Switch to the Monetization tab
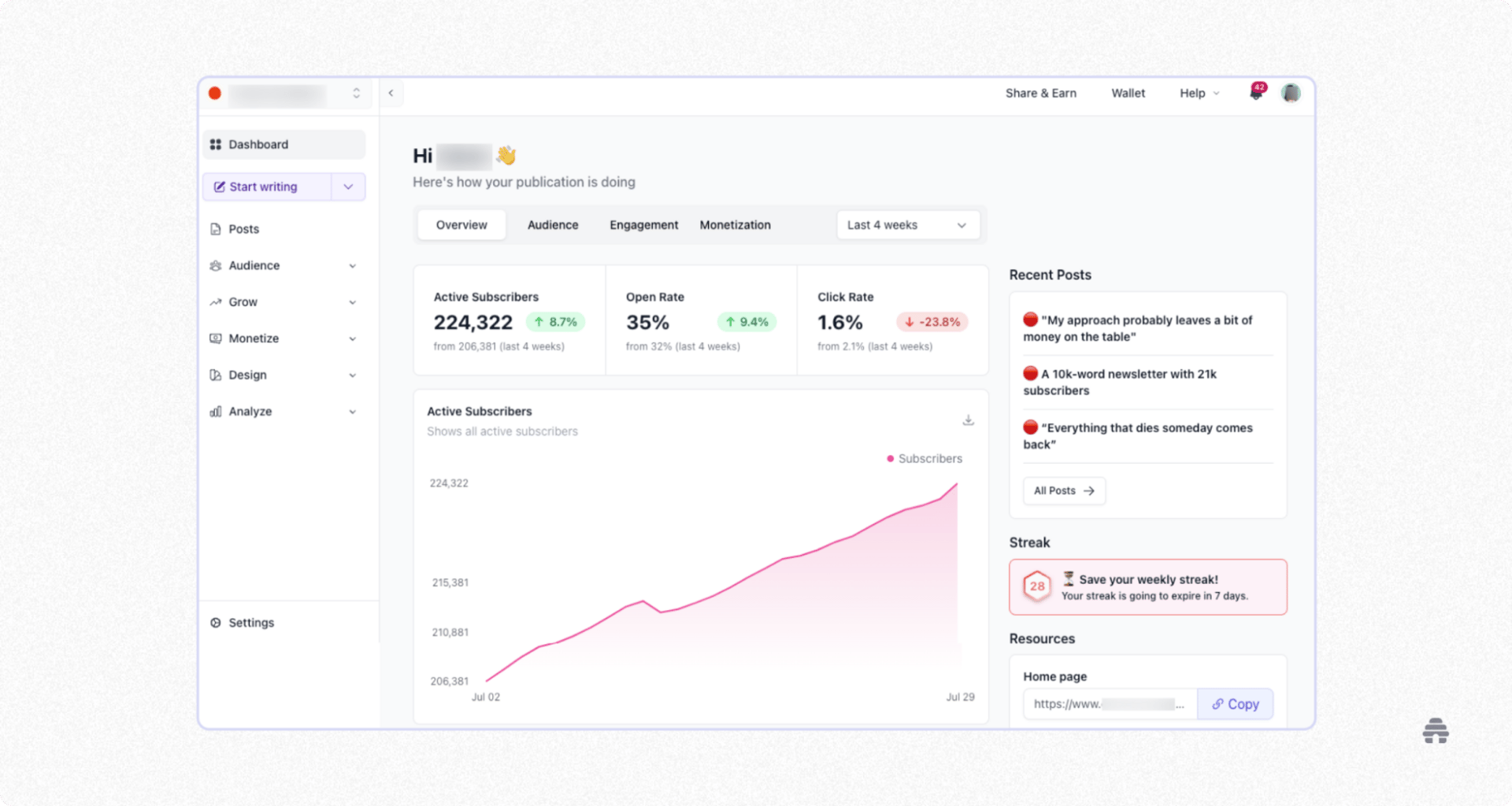 (x=735, y=224)
